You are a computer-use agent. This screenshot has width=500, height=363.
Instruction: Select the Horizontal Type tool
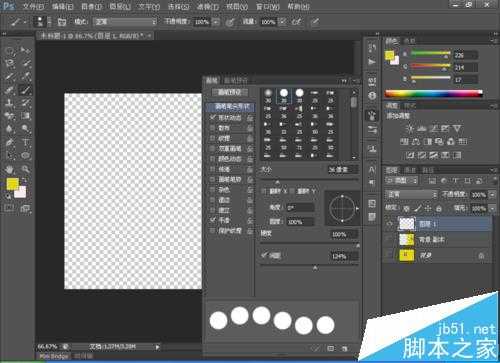25,143
